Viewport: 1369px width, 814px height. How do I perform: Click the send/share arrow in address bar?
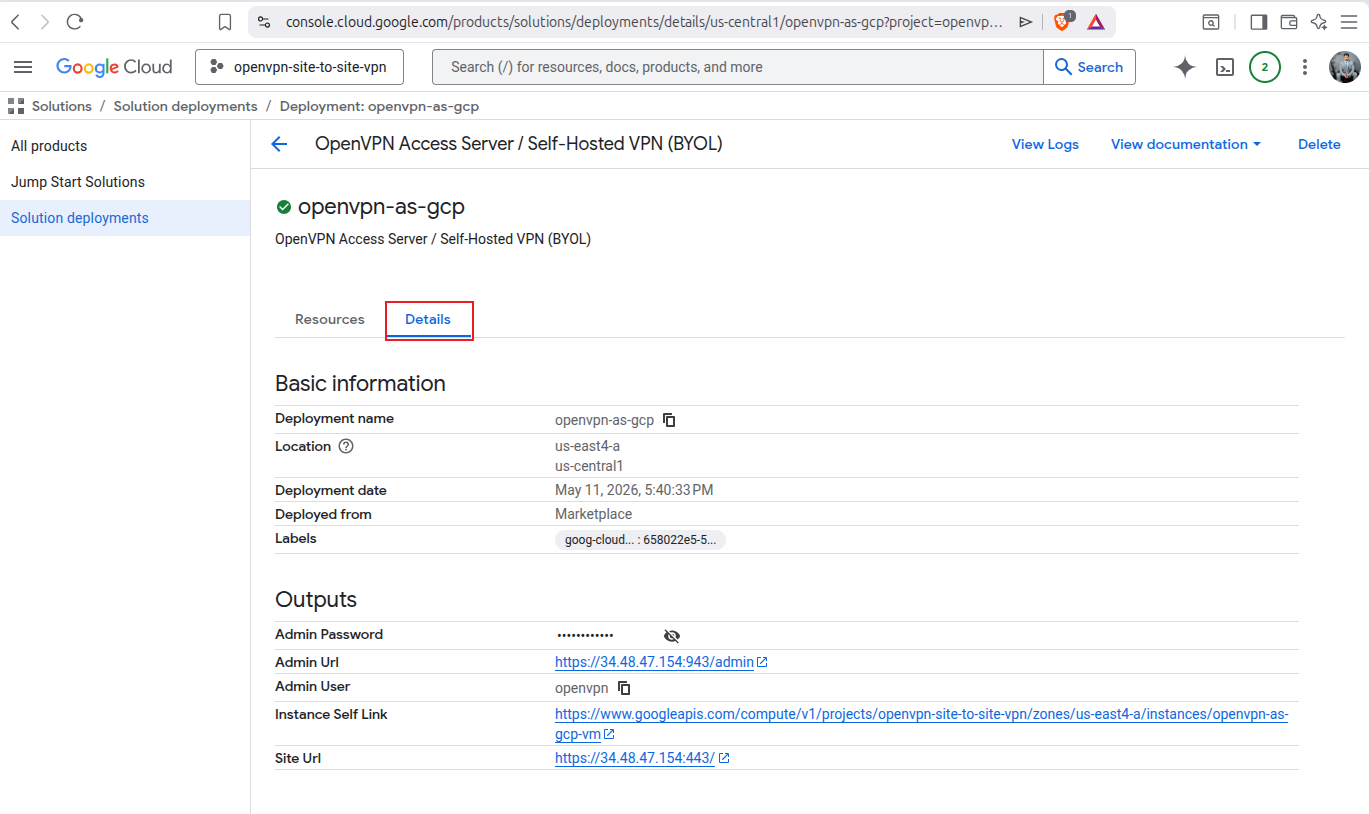coord(1025,22)
